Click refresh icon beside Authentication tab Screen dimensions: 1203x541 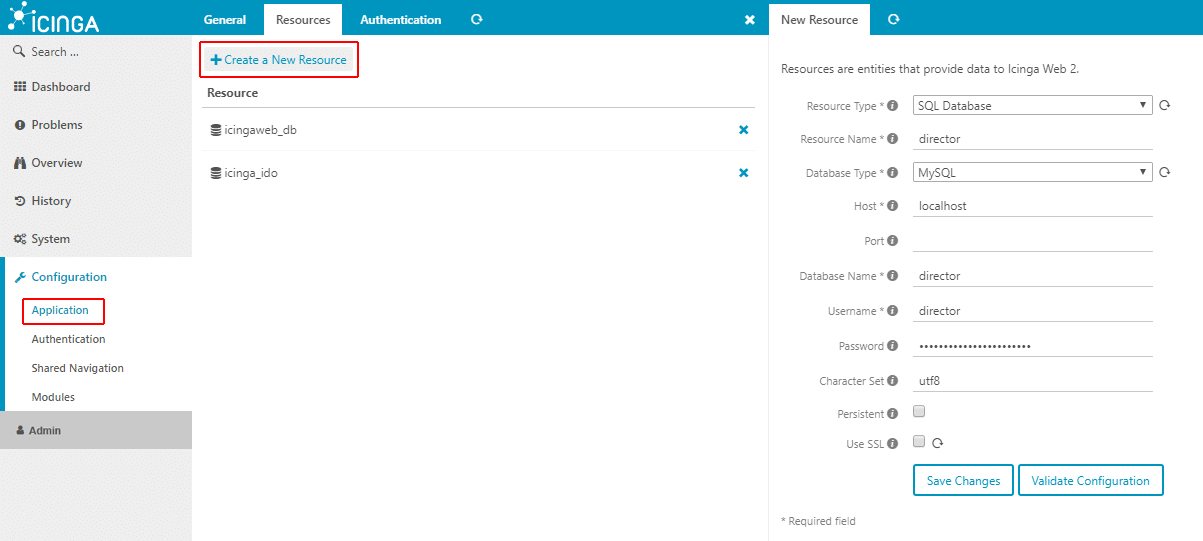(477, 19)
